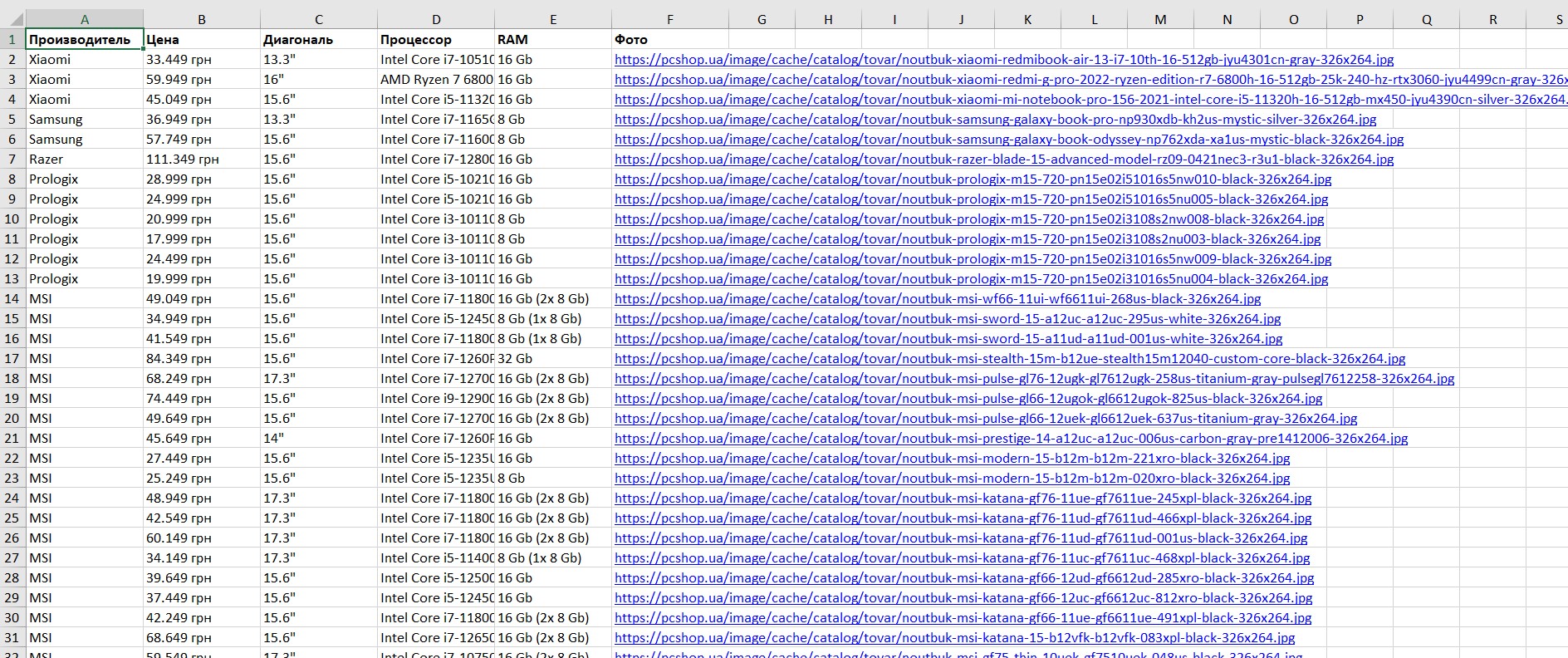
Task: Click the price cell 59.949 грн
Action: coord(202,79)
